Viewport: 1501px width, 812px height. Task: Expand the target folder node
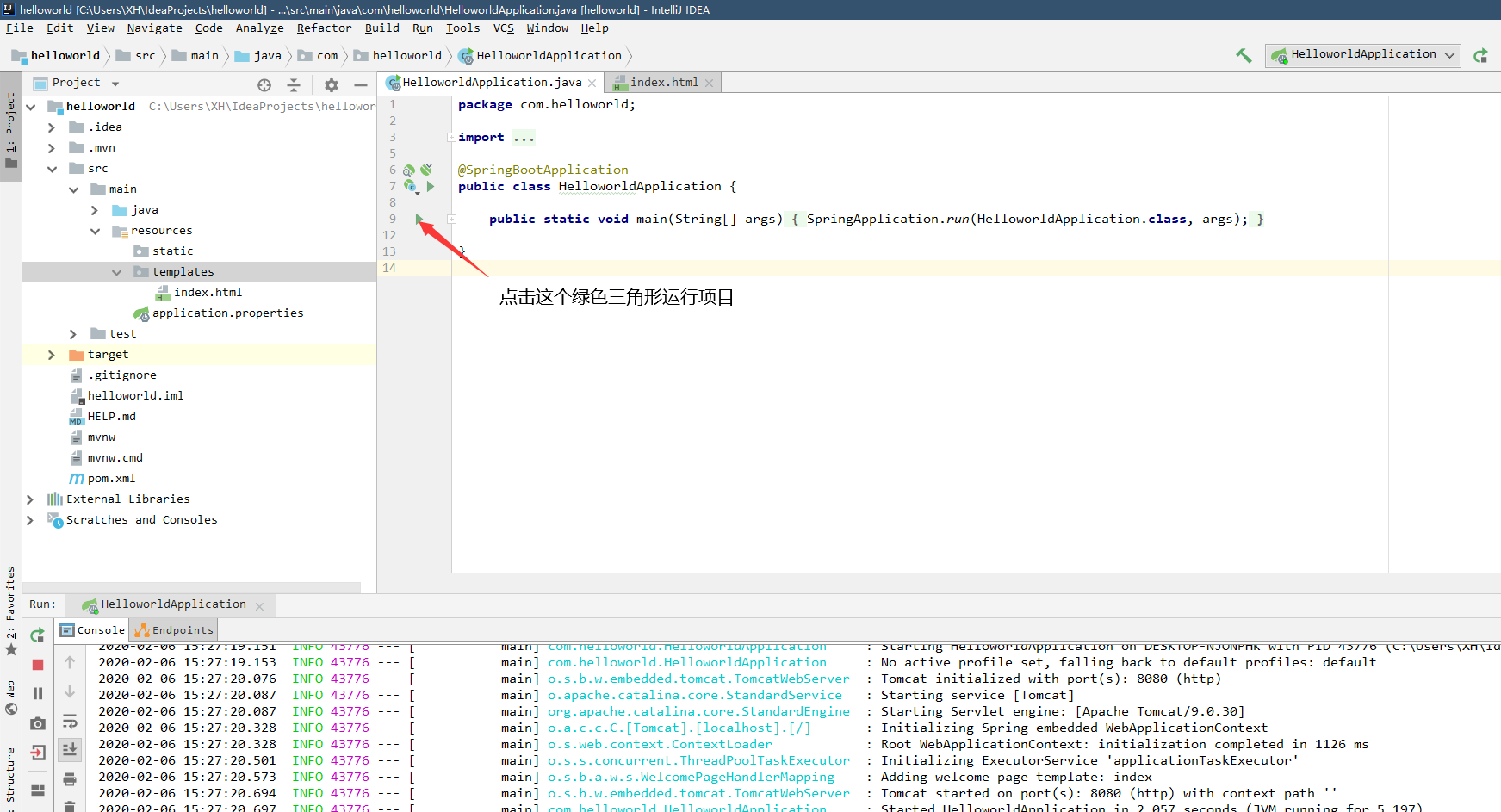click(x=52, y=355)
